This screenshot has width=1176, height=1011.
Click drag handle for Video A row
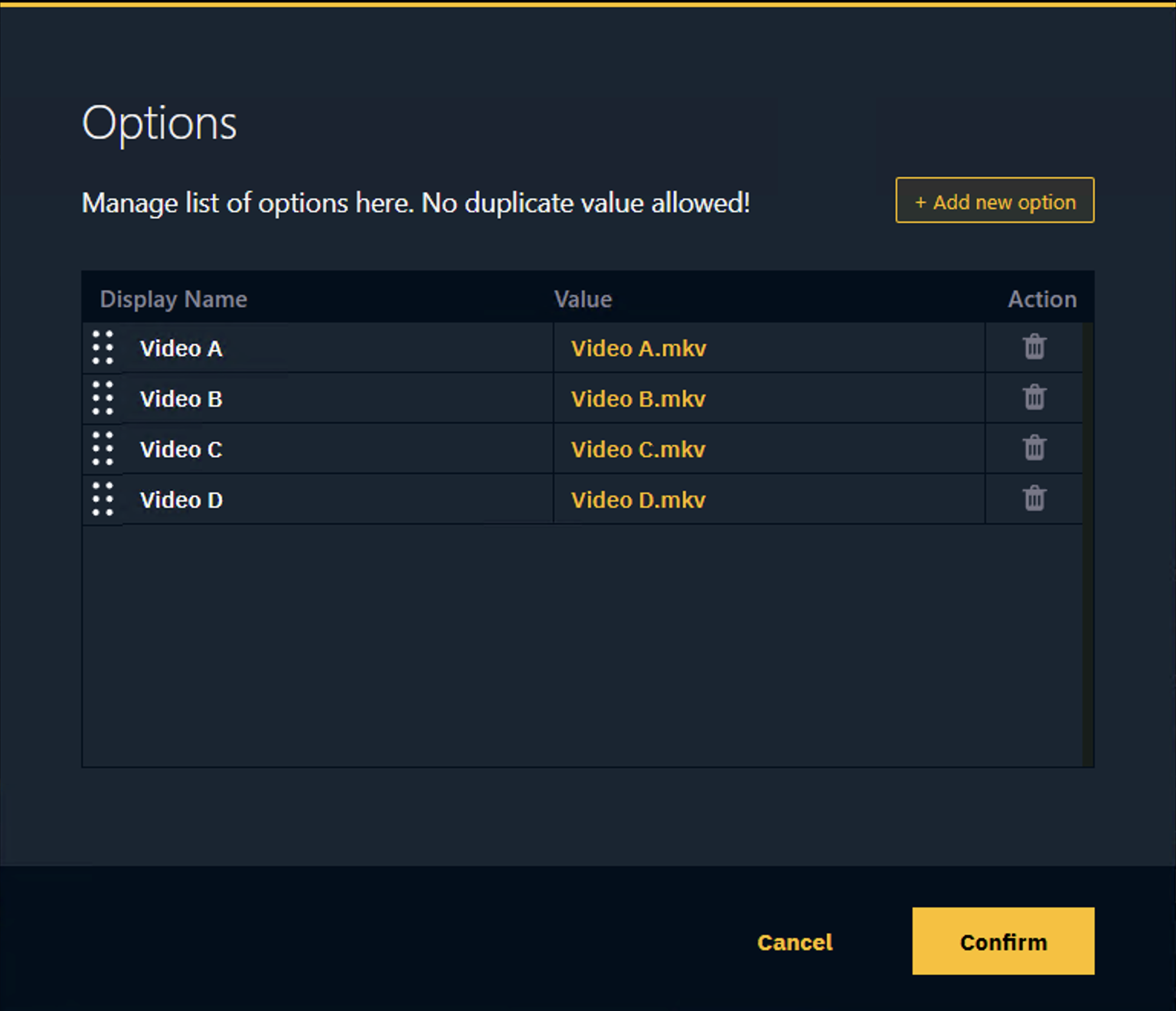(x=103, y=348)
